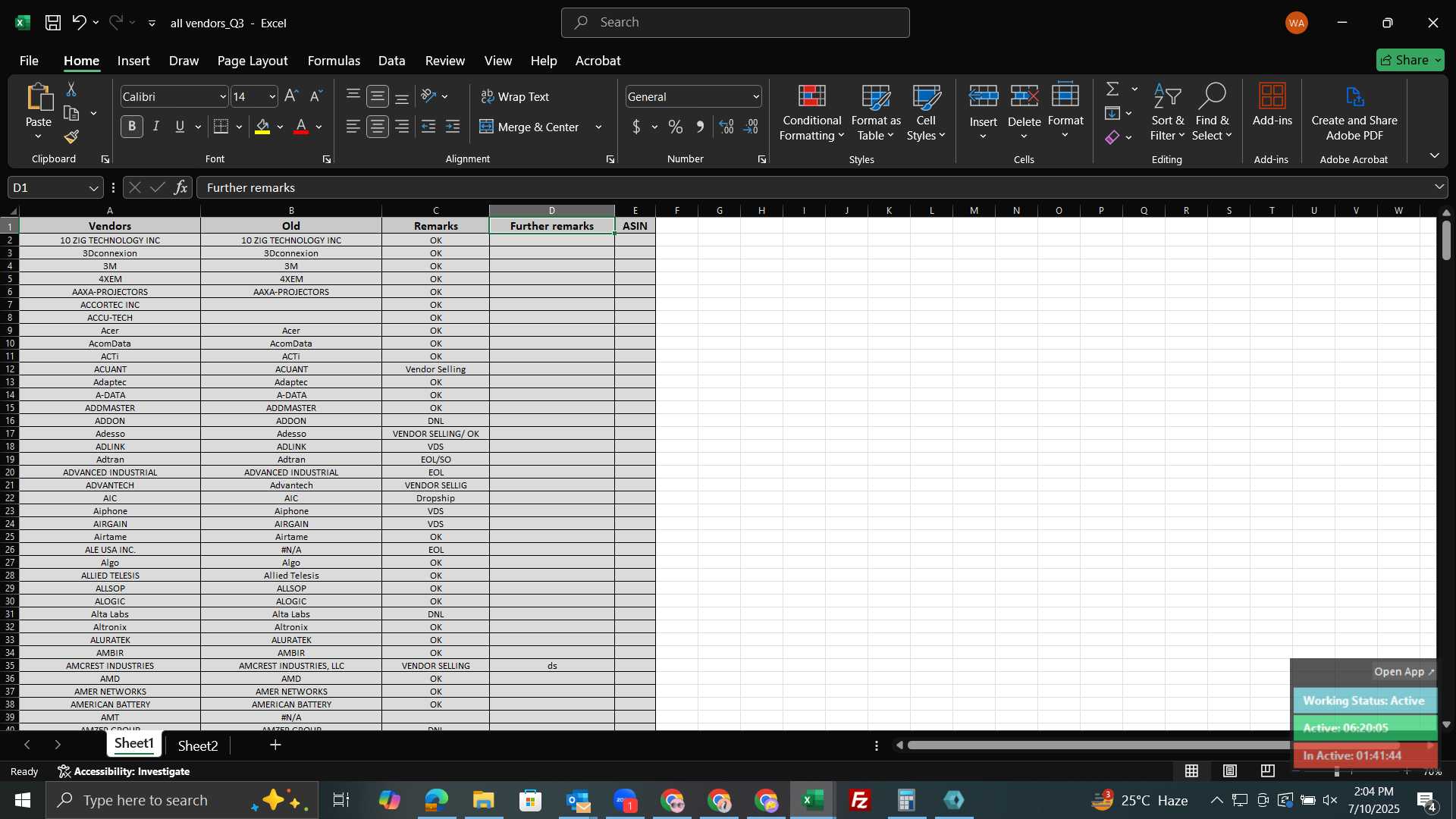Image resolution: width=1456 pixels, height=819 pixels.
Task: Decrease decimal places
Action: click(x=751, y=127)
